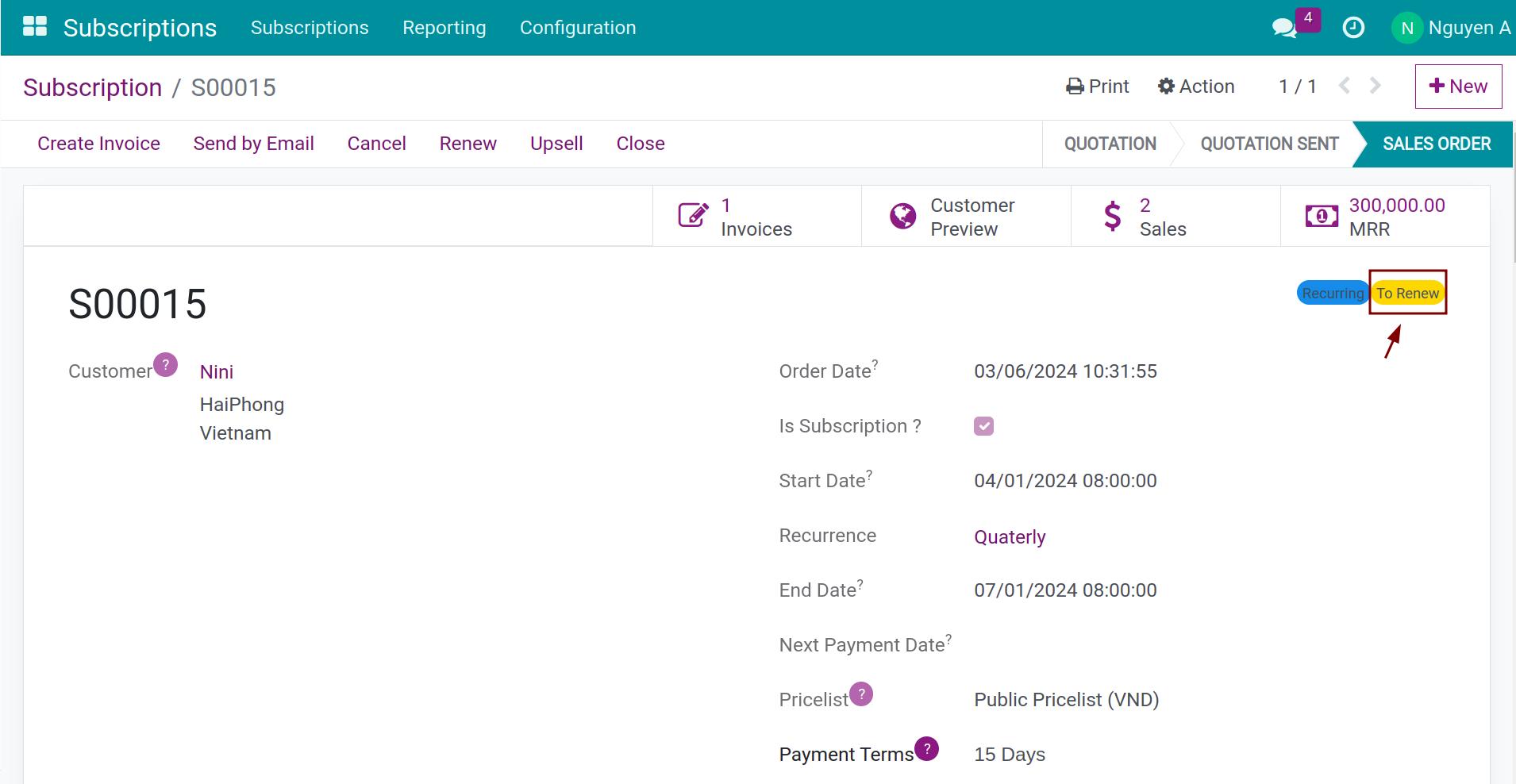This screenshot has width=1516, height=784.
Task: Click the Cancel button
Action: [377, 144]
